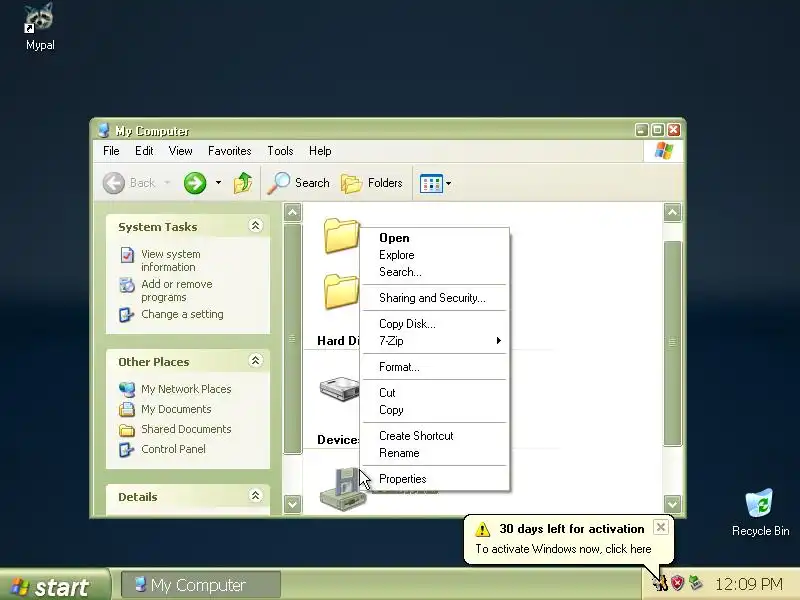Click the My Network Places icon
The image size is (800, 600).
pos(127,389)
